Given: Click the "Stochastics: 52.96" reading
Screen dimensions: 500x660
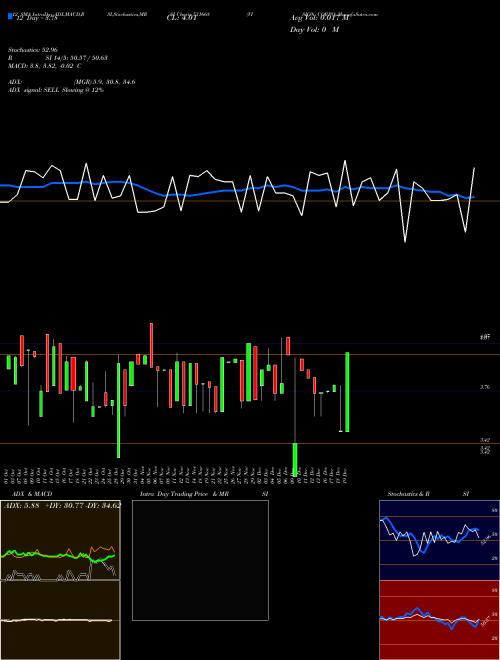Looking at the screenshot, I should pyautogui.click(x=33, y=50).
